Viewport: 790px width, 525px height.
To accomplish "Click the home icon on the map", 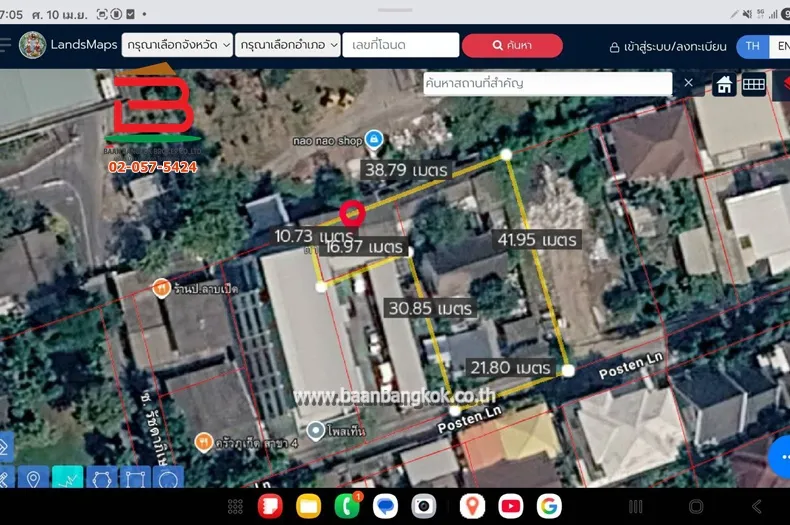I will point(724,84).
